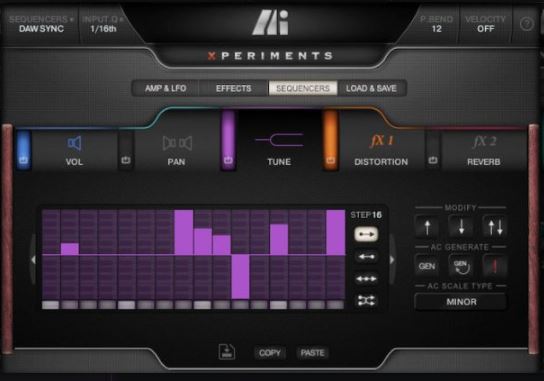Toggle the DISTORTION fX 1 power switch
This screenshot has width=544, height=381.
tap(330, 141)
